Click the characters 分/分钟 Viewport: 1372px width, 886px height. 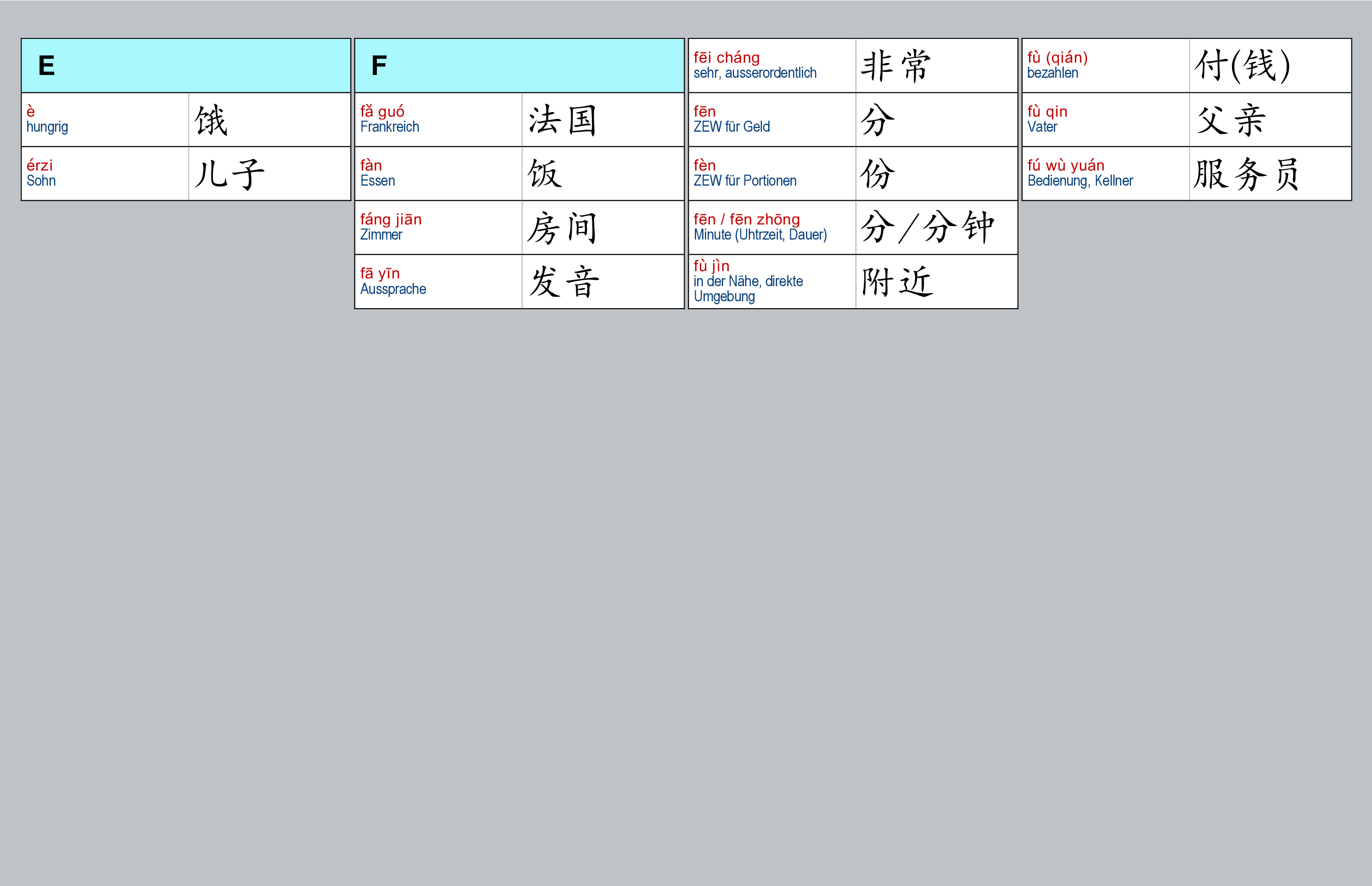pos(927,228)
